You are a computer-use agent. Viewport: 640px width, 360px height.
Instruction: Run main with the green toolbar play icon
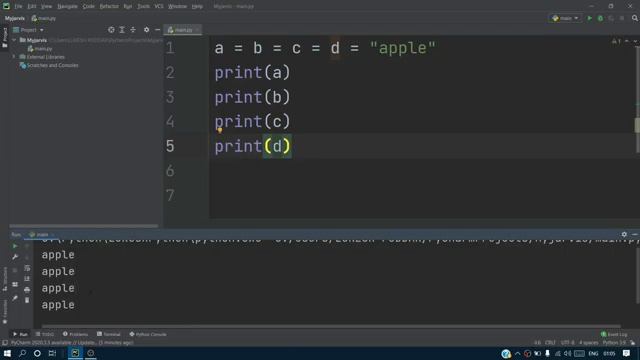(589, 18)
